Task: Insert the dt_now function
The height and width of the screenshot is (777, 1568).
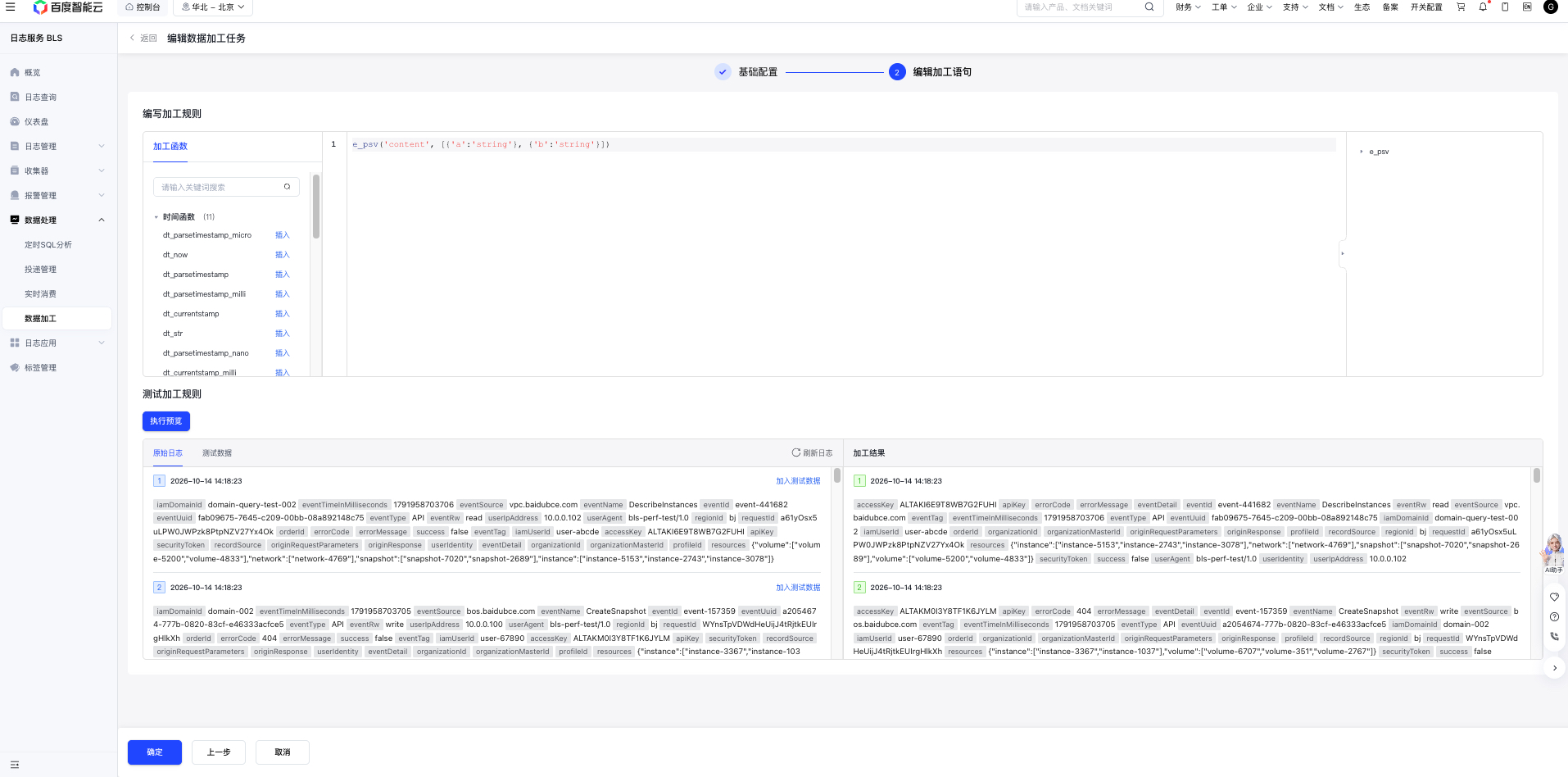Action: (x=283, y=255)
